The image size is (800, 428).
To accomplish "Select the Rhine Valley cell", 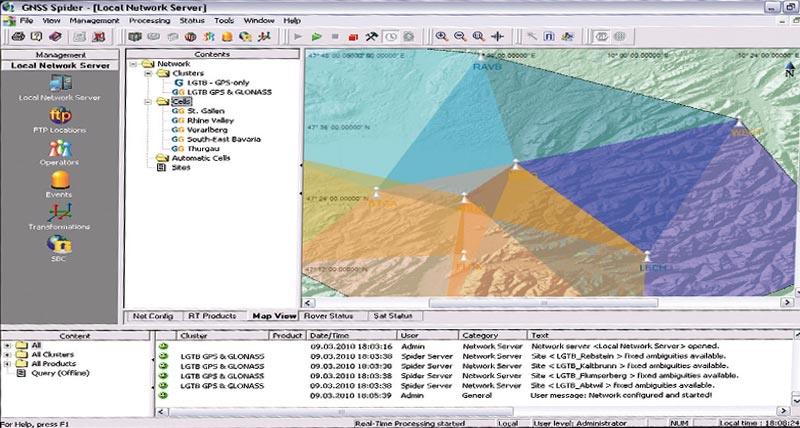I will click(208, 120).
